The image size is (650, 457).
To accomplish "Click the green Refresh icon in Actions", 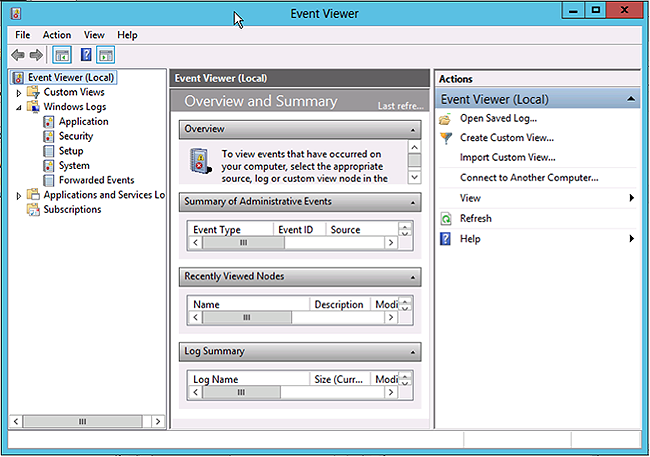I will (x=446, y=219).
